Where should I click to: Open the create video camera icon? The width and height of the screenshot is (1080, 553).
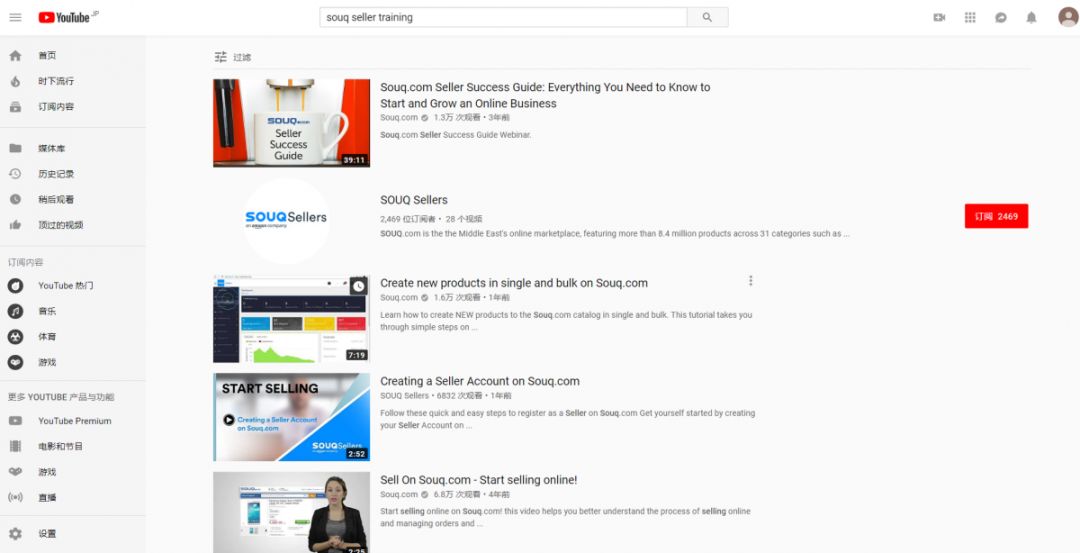point(939,17)
